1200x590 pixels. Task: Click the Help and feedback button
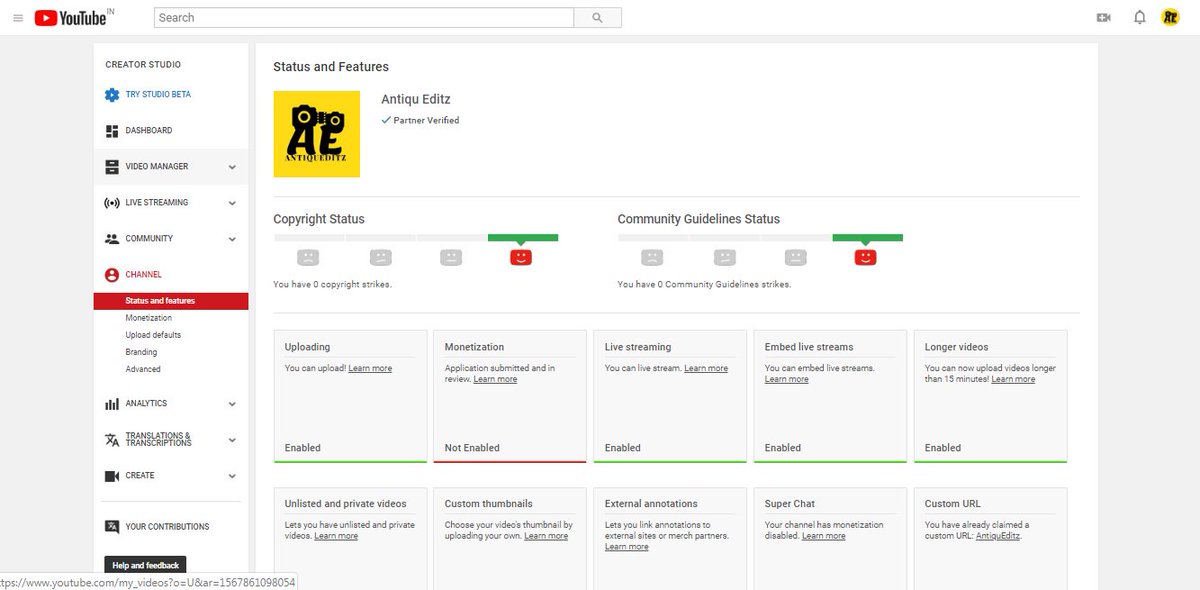click(146, 565)
